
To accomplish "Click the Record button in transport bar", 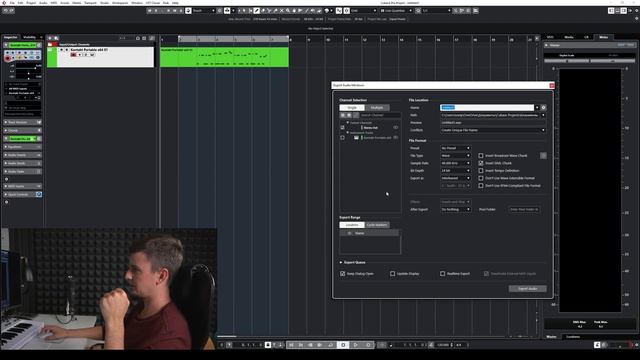I will tap(368, 345).
